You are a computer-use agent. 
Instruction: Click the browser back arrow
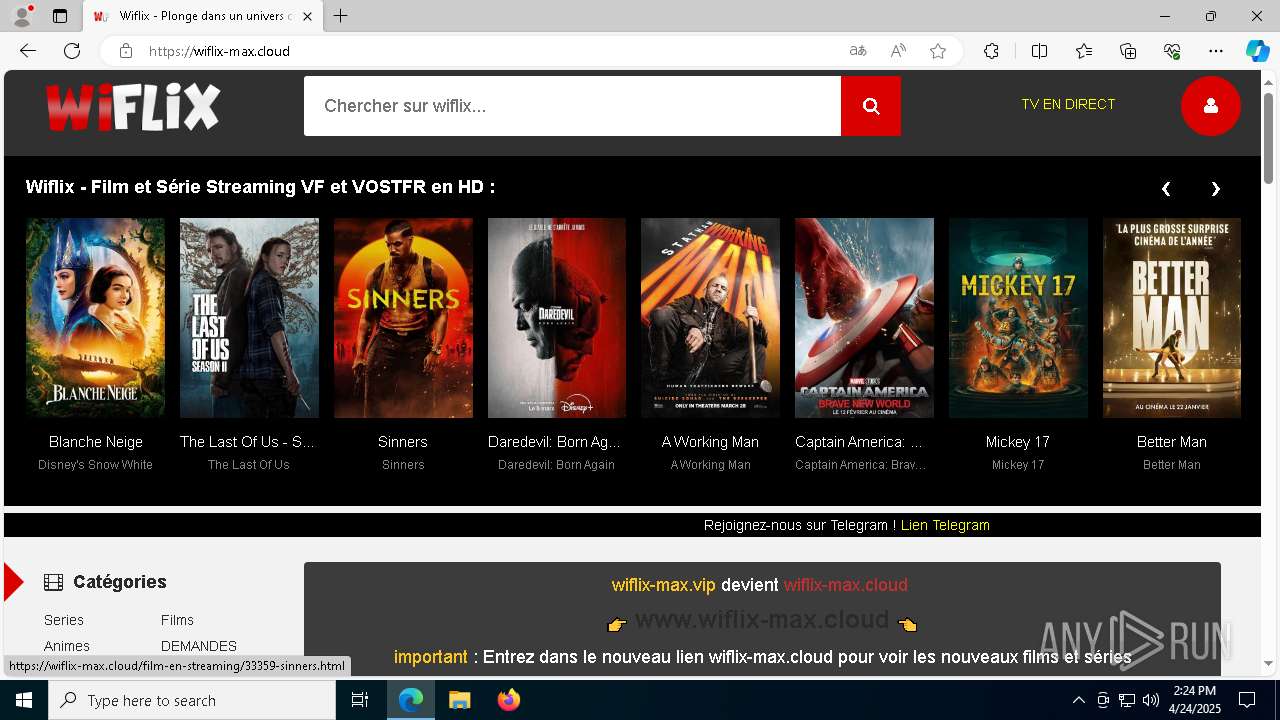click(28, 51)
